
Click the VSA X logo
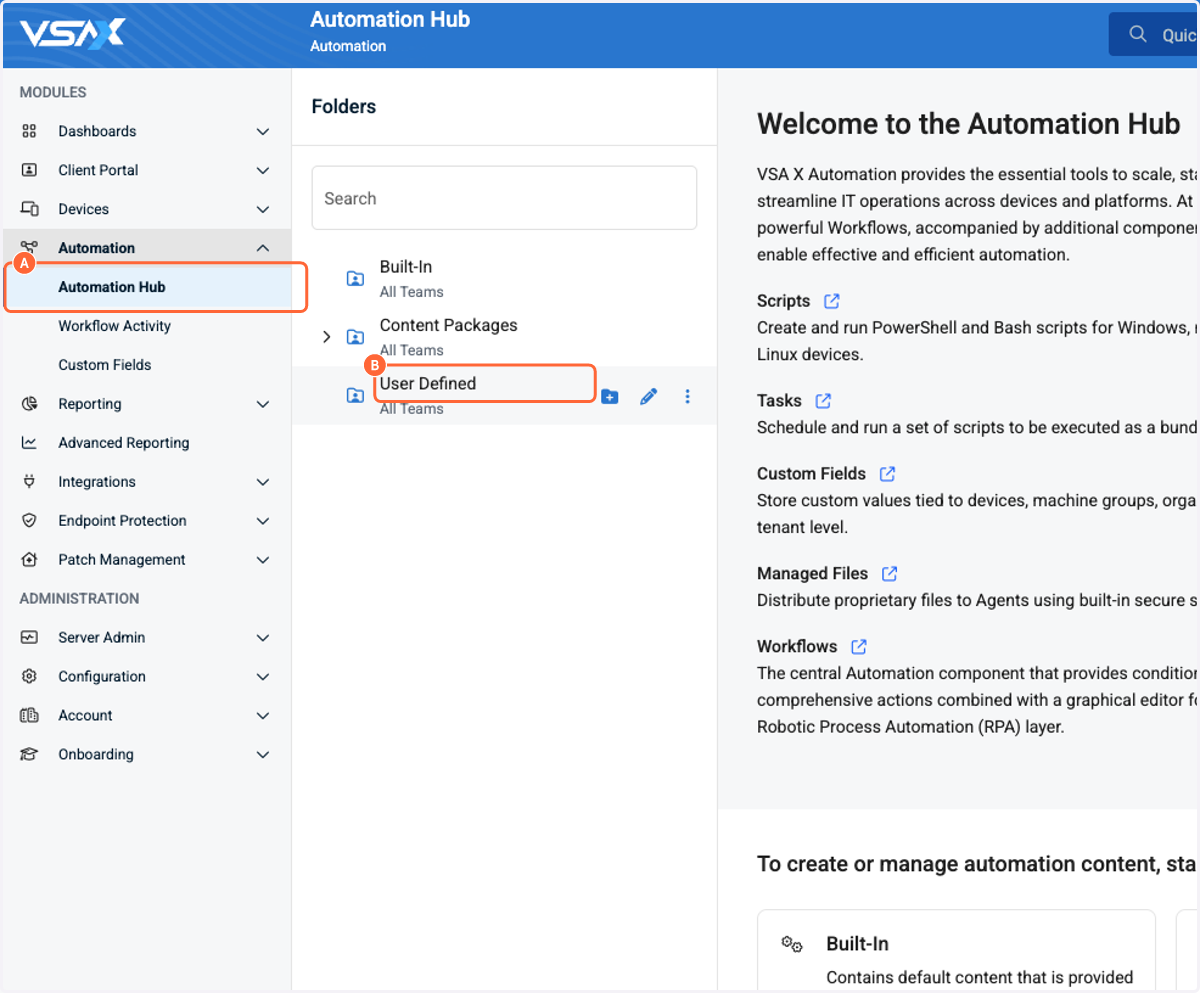(72, 34)
